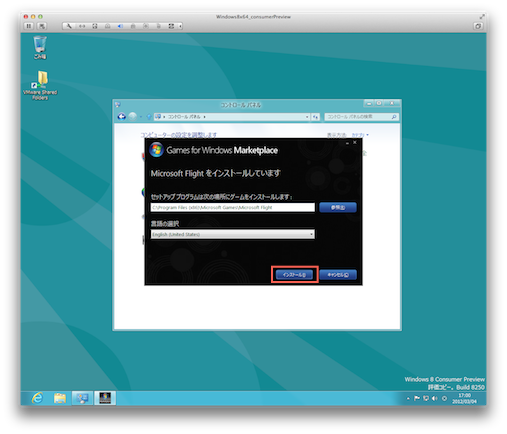Image resolution: width=507 pixels, height=434 pixels.
Task: Open the language selection dropdown
Action: (x=232, y=234)
